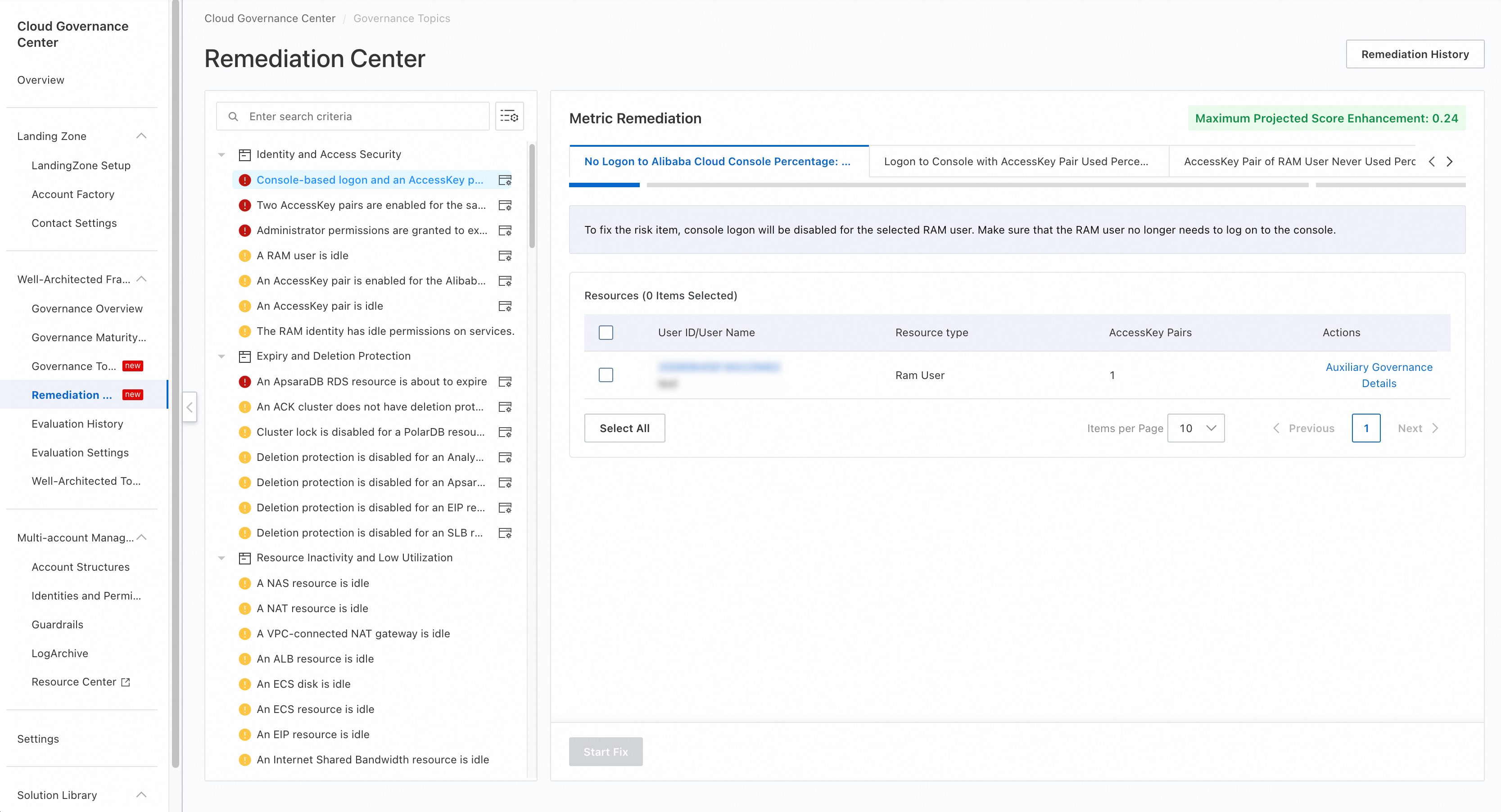Screen dimensions: 1501x812
Task: Click the filter settings icon beside search
Action: pos(509,117)
